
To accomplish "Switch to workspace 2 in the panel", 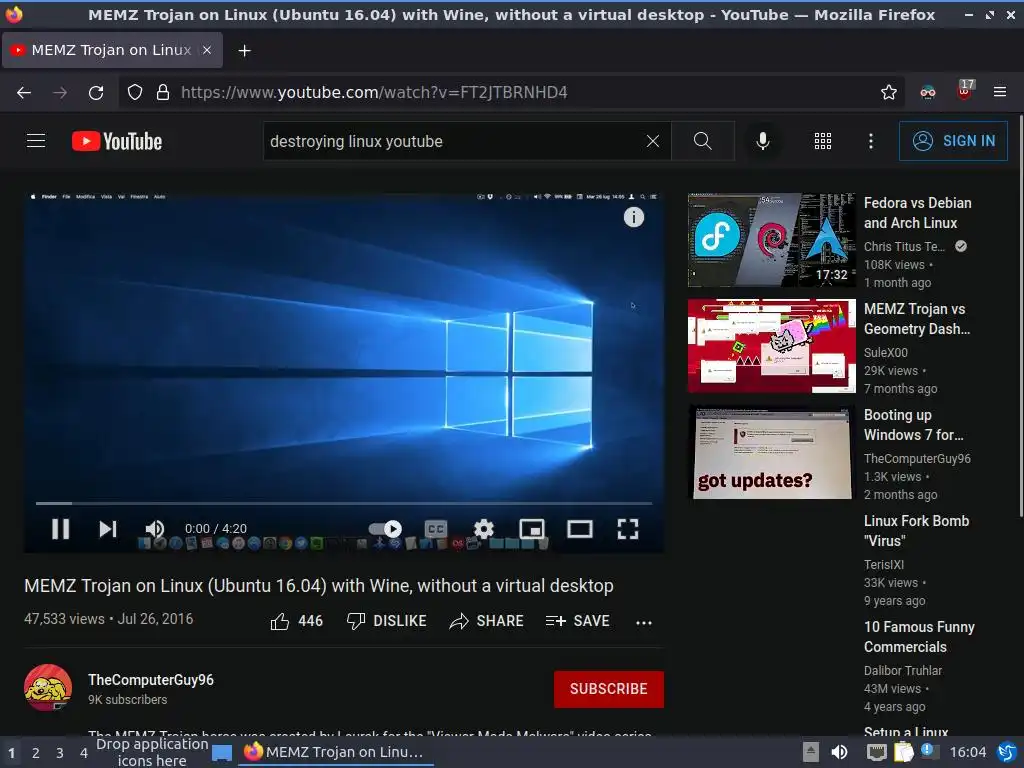I will pyautogui.click(x=36, y=753).
